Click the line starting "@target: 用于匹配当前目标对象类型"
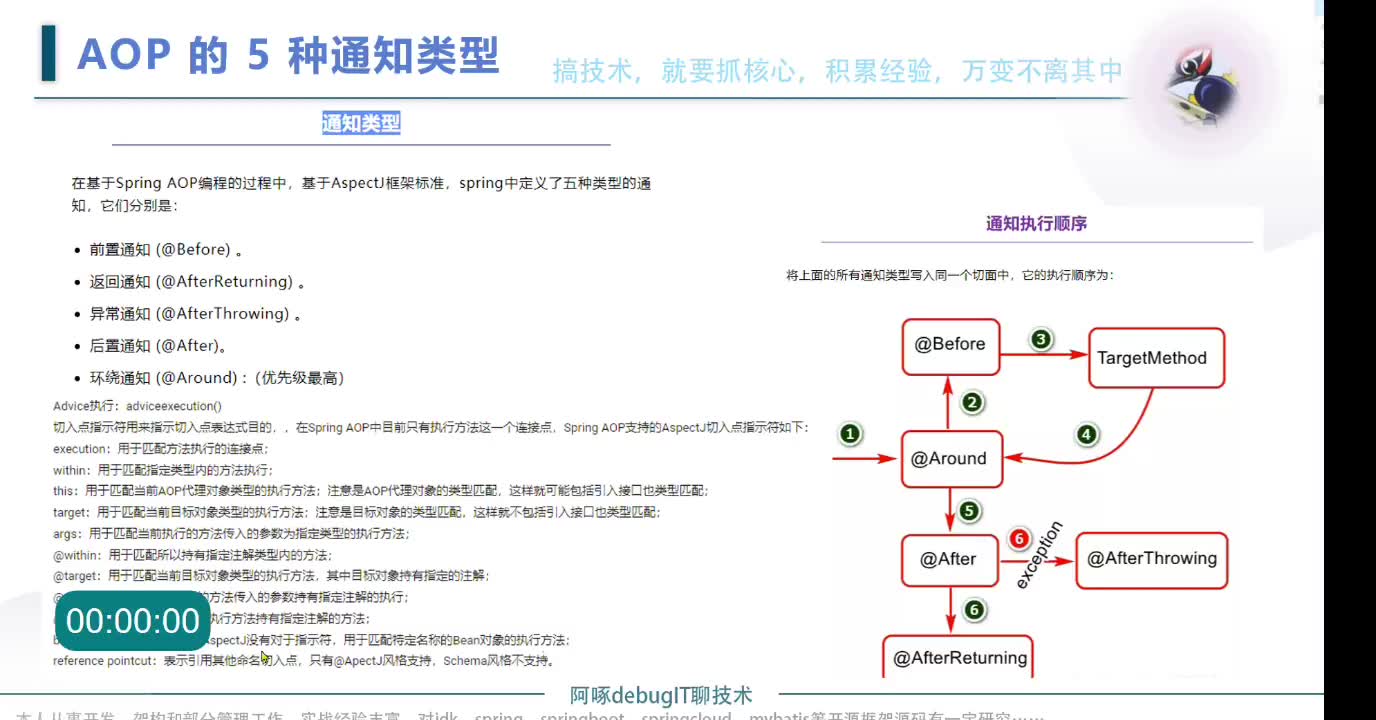 click(271, 576)
